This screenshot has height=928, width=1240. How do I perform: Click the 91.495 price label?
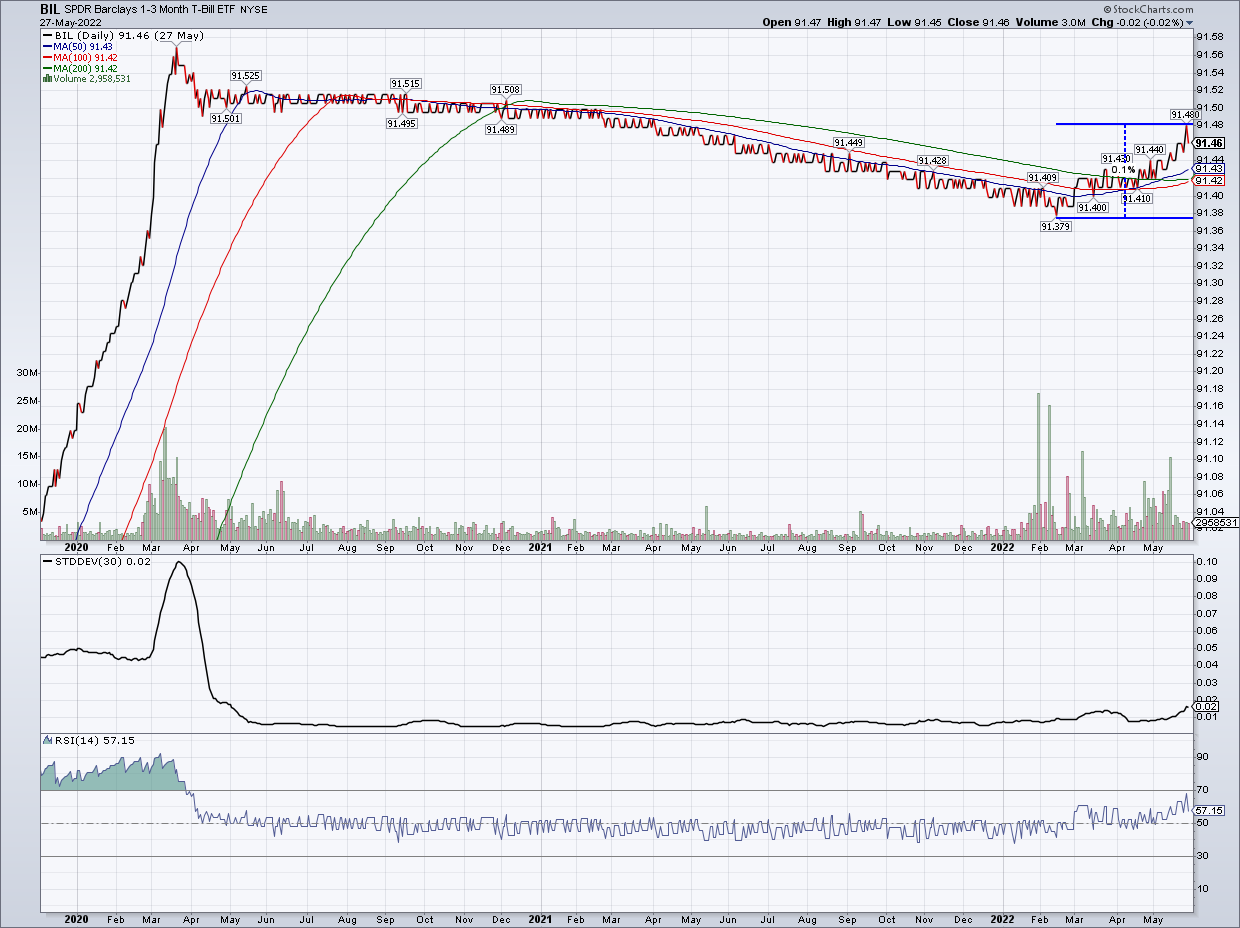[x=402, y=122]
